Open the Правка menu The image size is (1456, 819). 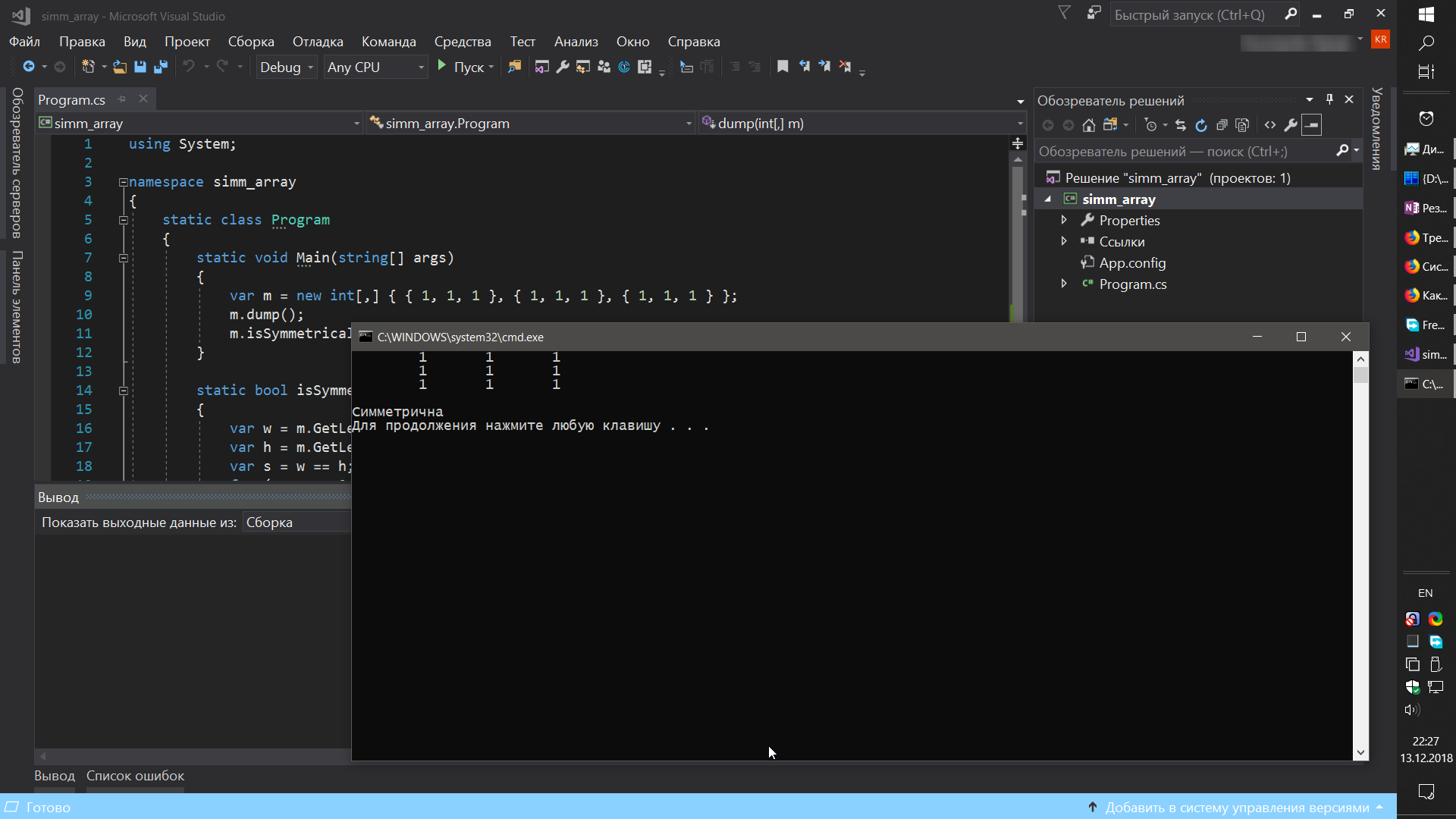point(82,42)
